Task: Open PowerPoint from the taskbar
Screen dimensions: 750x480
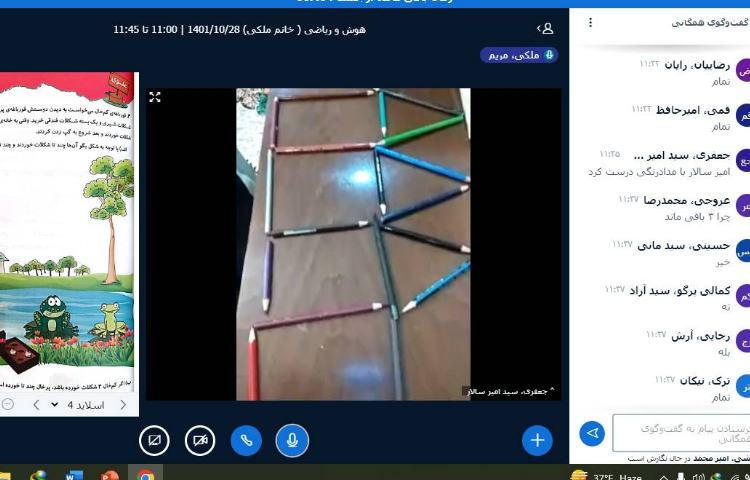Action: (110, 474)
